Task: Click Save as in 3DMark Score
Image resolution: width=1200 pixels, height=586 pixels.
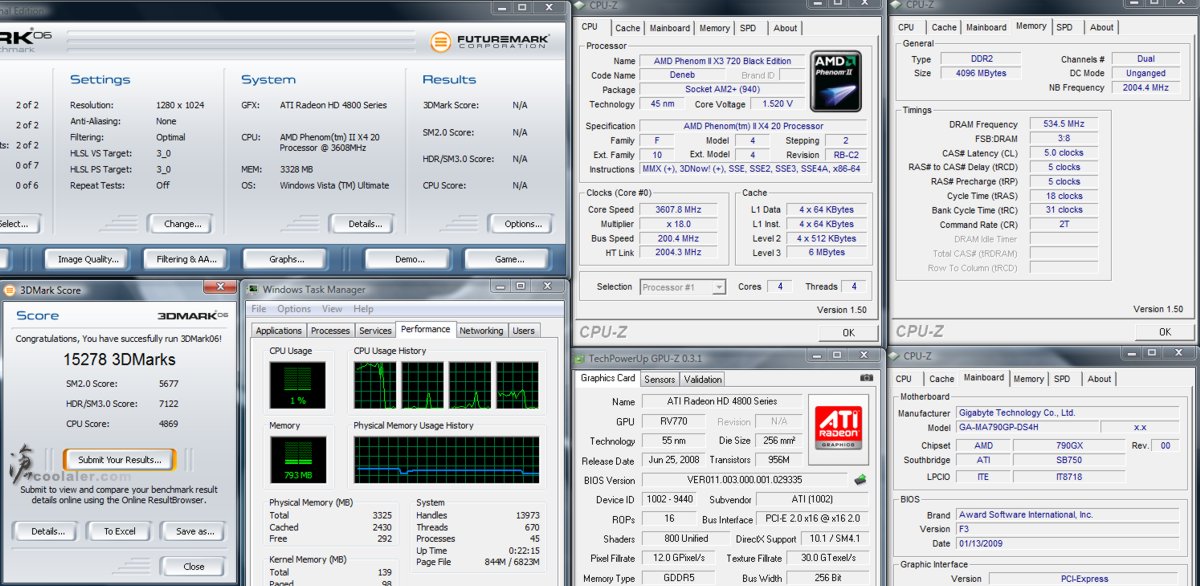Action: click(x=195, y=531)
